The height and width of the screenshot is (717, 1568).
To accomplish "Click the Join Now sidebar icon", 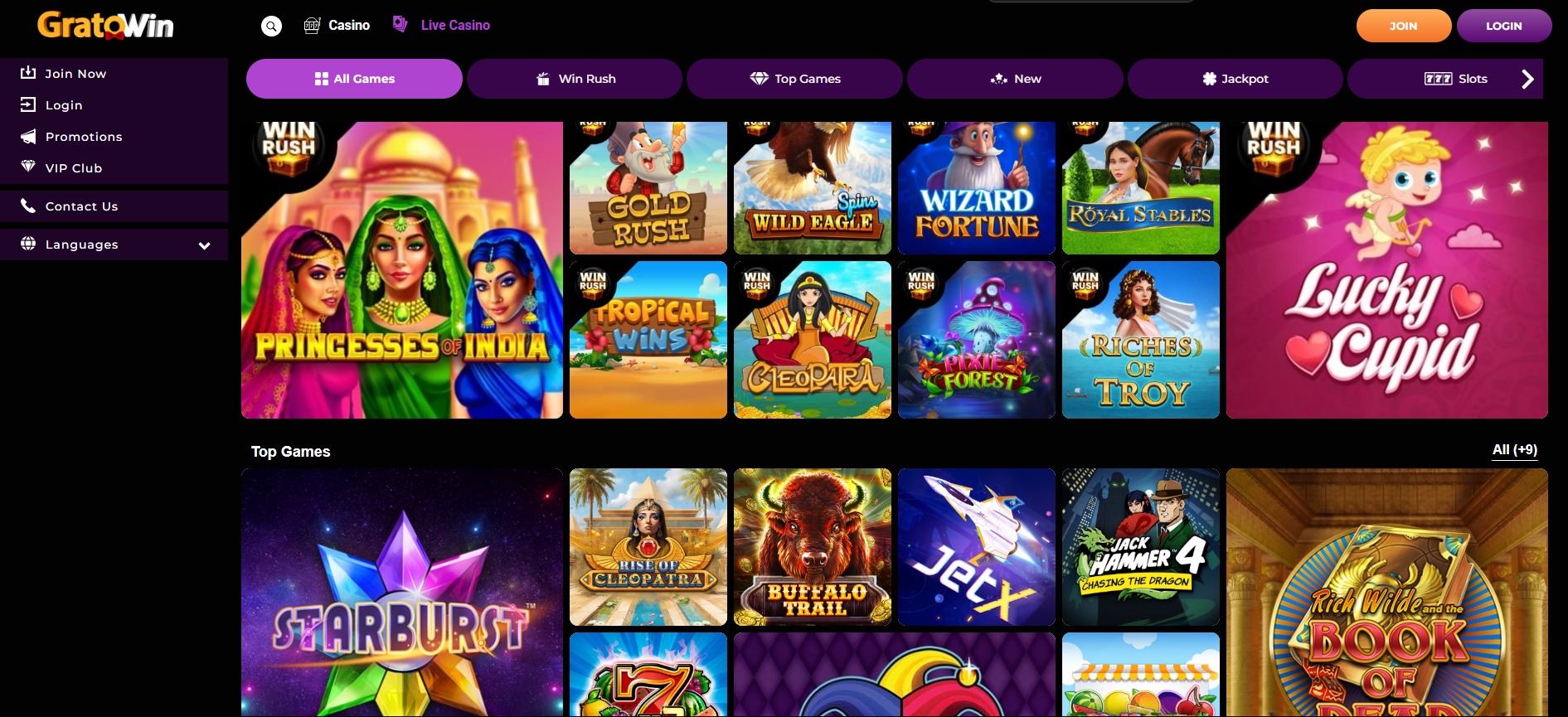I will (28, 73).
